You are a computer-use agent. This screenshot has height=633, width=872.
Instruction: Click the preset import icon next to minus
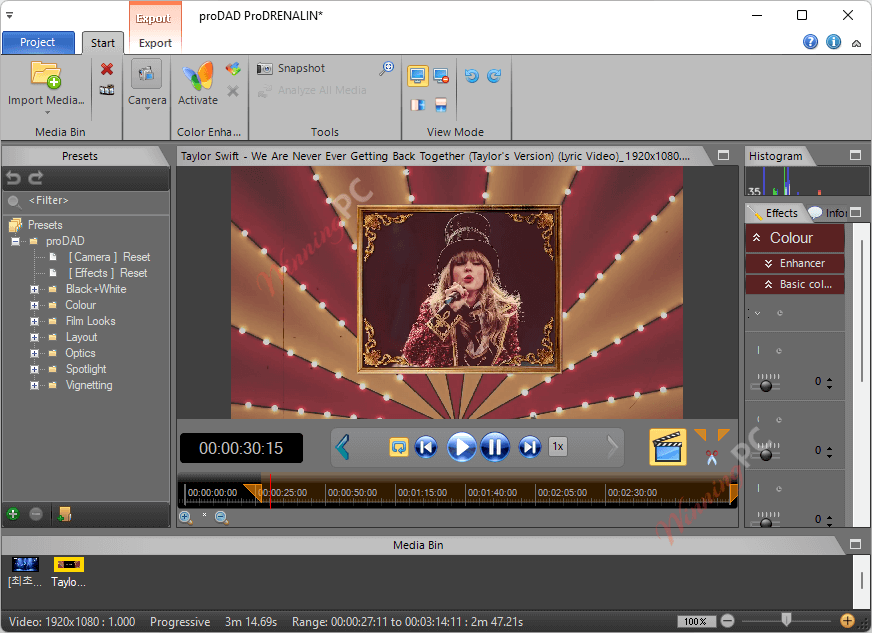[64, 514]
